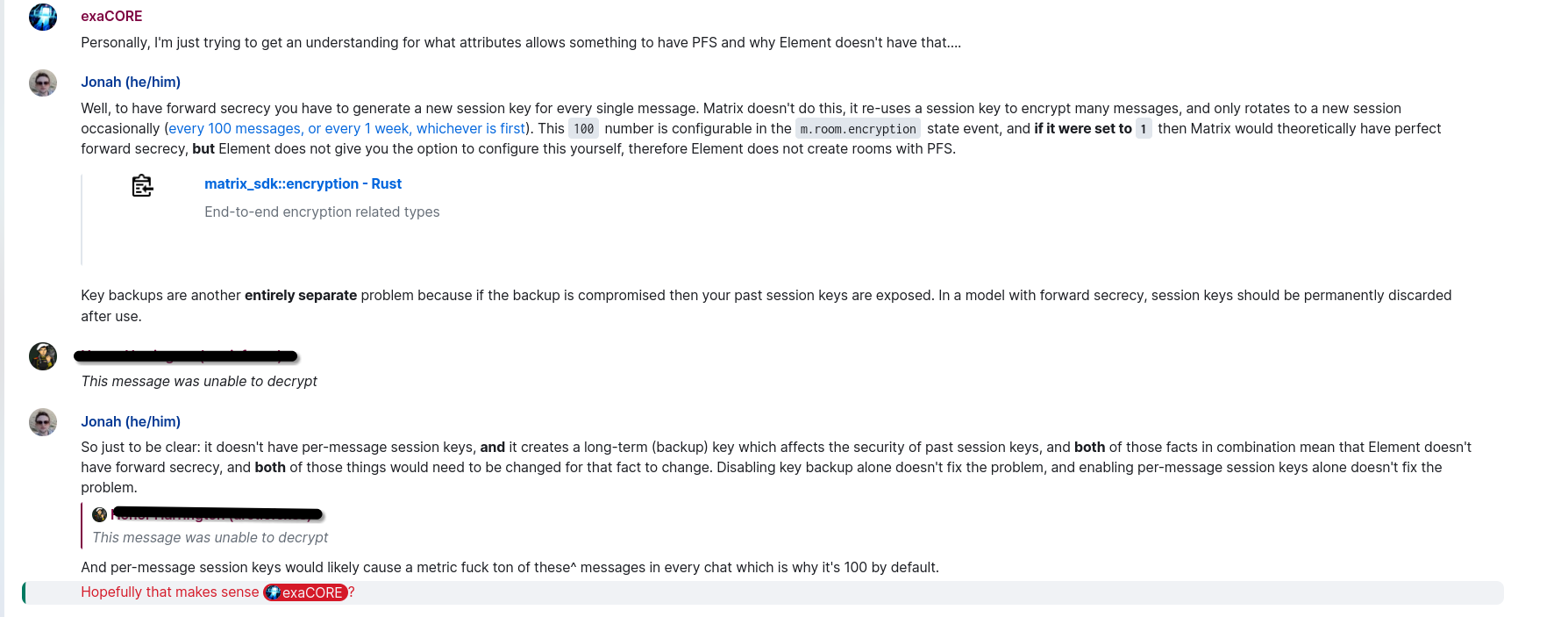Select the highlighted Hopefully that makes sense message
Screen dimensions: 1568x617
coord(763,592)
